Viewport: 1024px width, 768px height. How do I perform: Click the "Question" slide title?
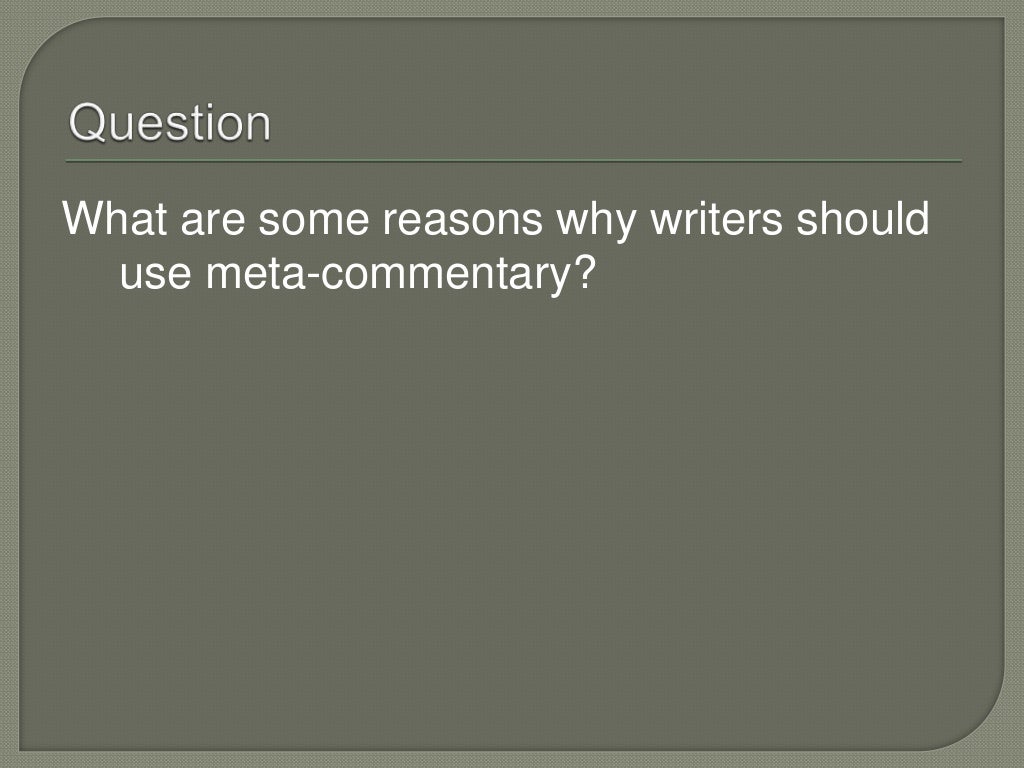(170, 124)
